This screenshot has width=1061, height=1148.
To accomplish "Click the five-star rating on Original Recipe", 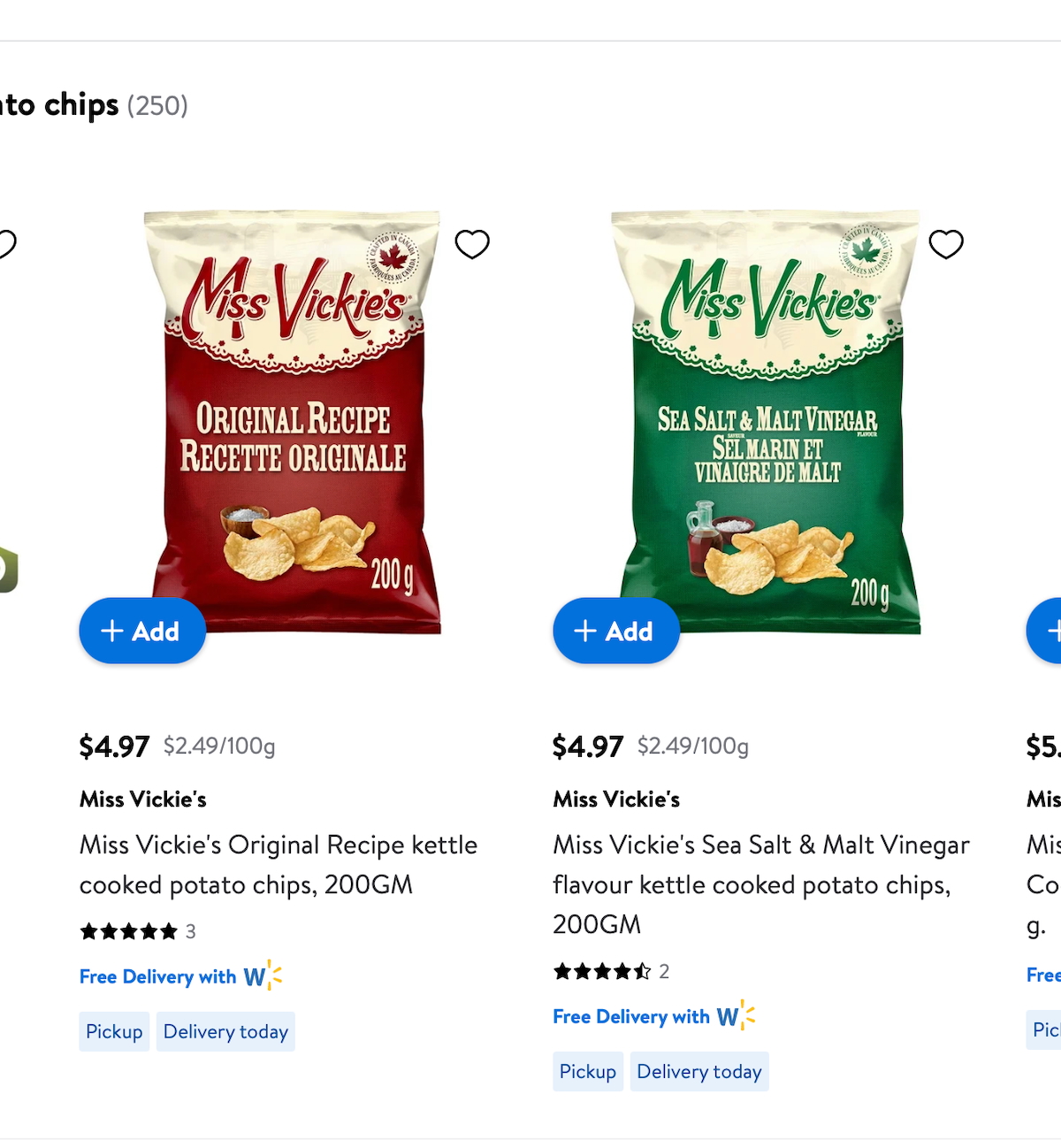I will click(129, 931).
